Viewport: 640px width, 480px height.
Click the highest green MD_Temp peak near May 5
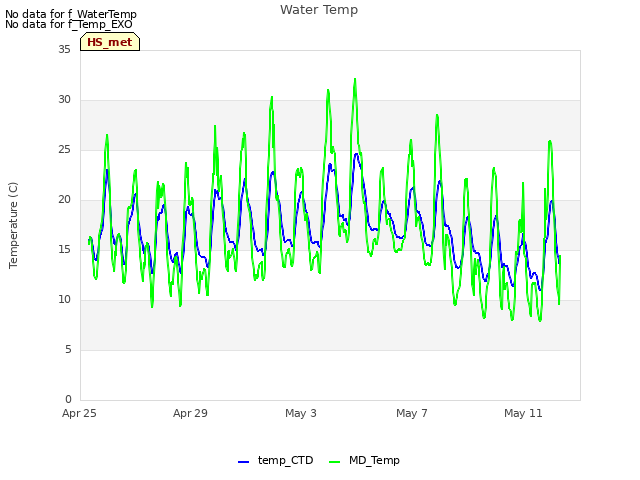coord(355,79)
